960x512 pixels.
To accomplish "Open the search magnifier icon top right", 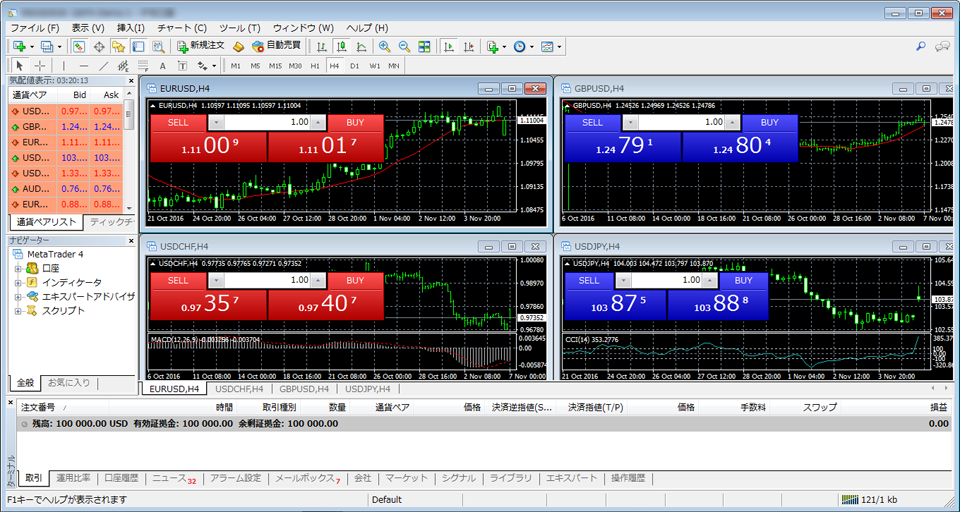I will [920, 46].
